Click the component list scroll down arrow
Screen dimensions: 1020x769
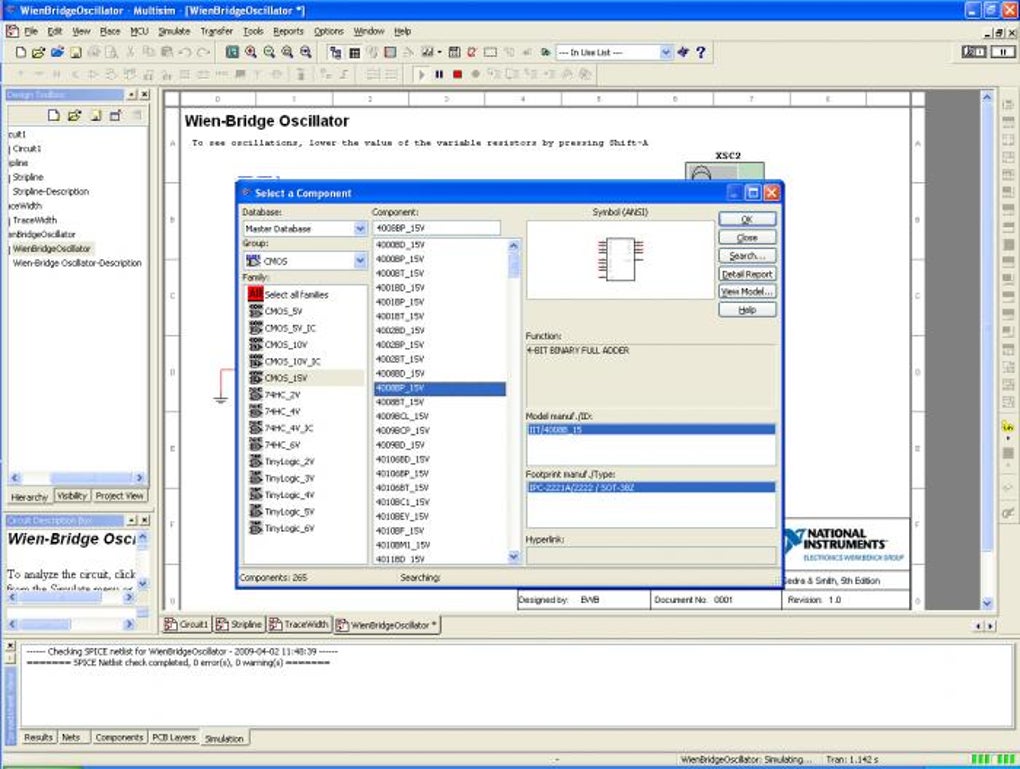[513, 556]
